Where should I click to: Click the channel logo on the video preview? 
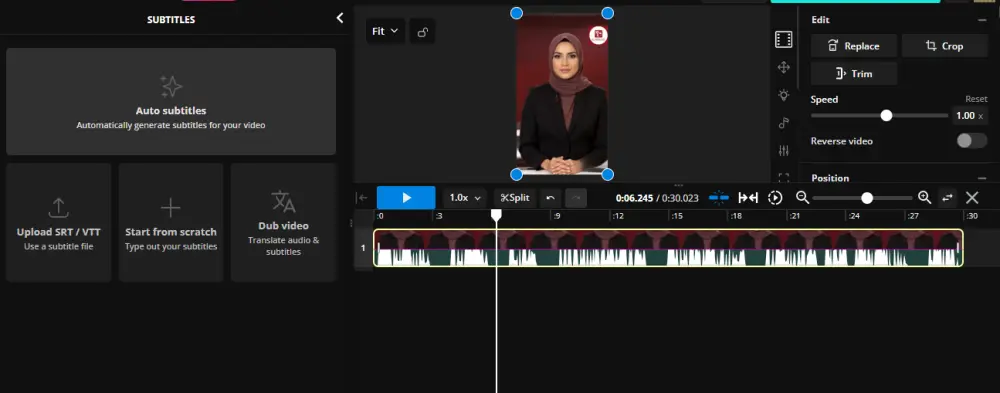[598, 35]
